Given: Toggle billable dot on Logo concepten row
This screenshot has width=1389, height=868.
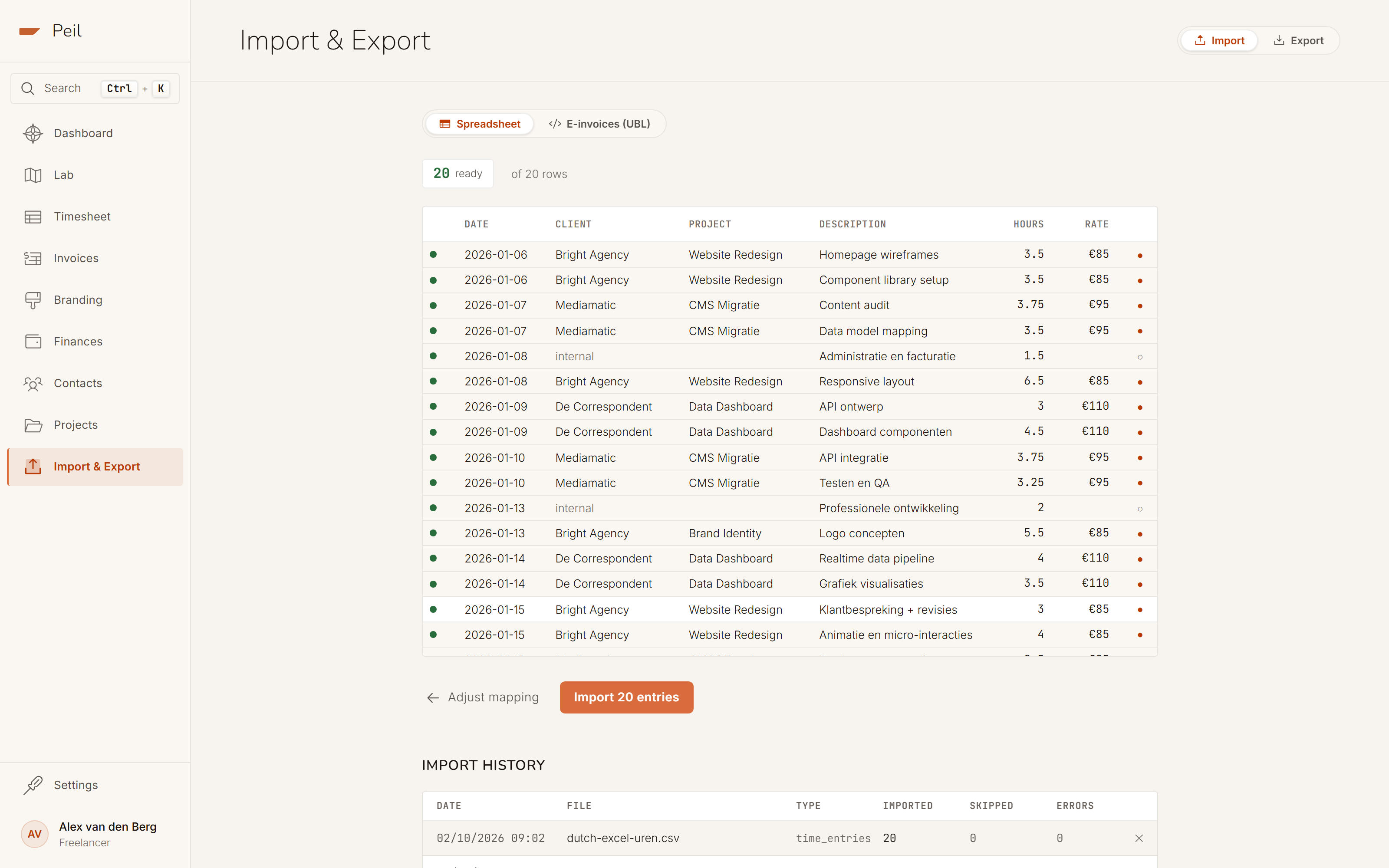Looking at the screenshot, I should pyautogui.click(x=1140, y=534).
